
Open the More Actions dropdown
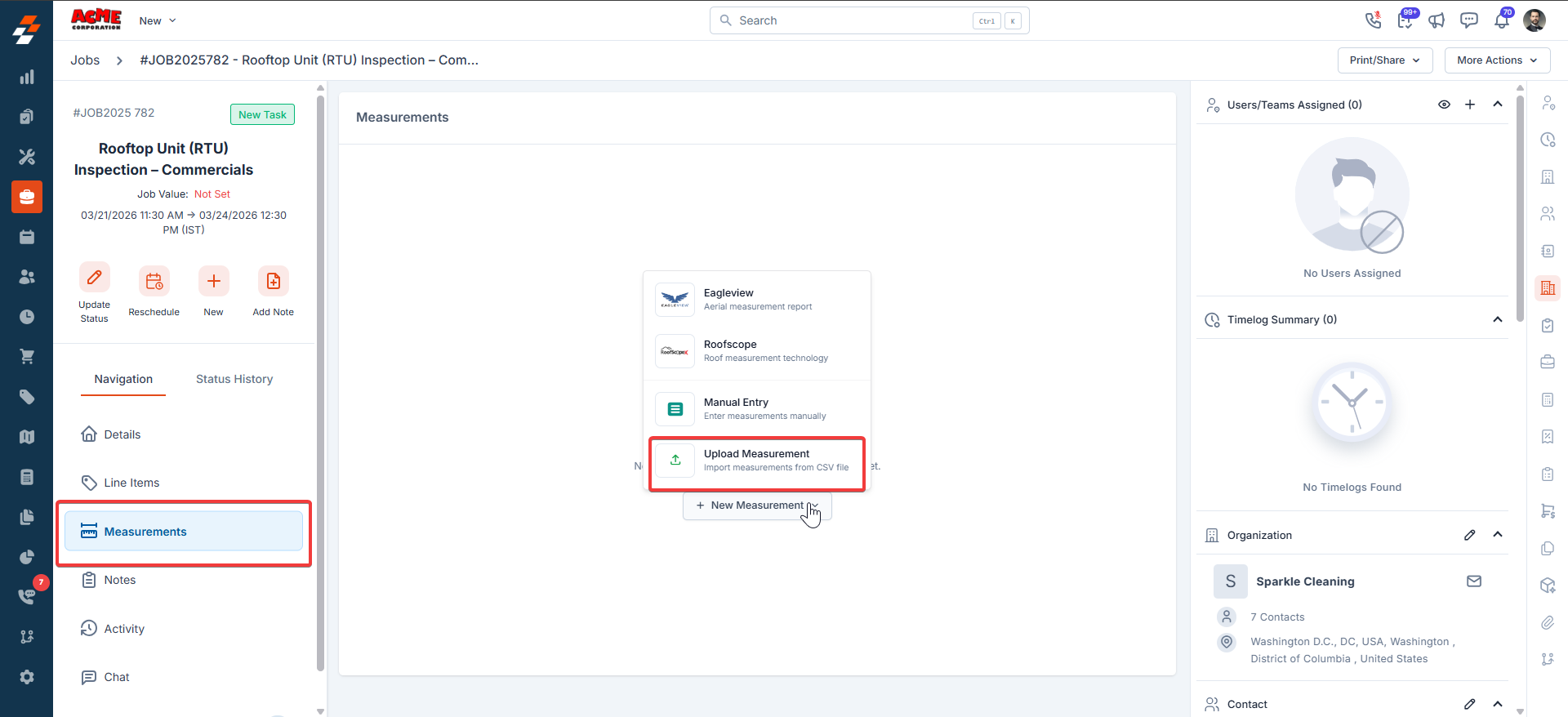point(1497,60)
